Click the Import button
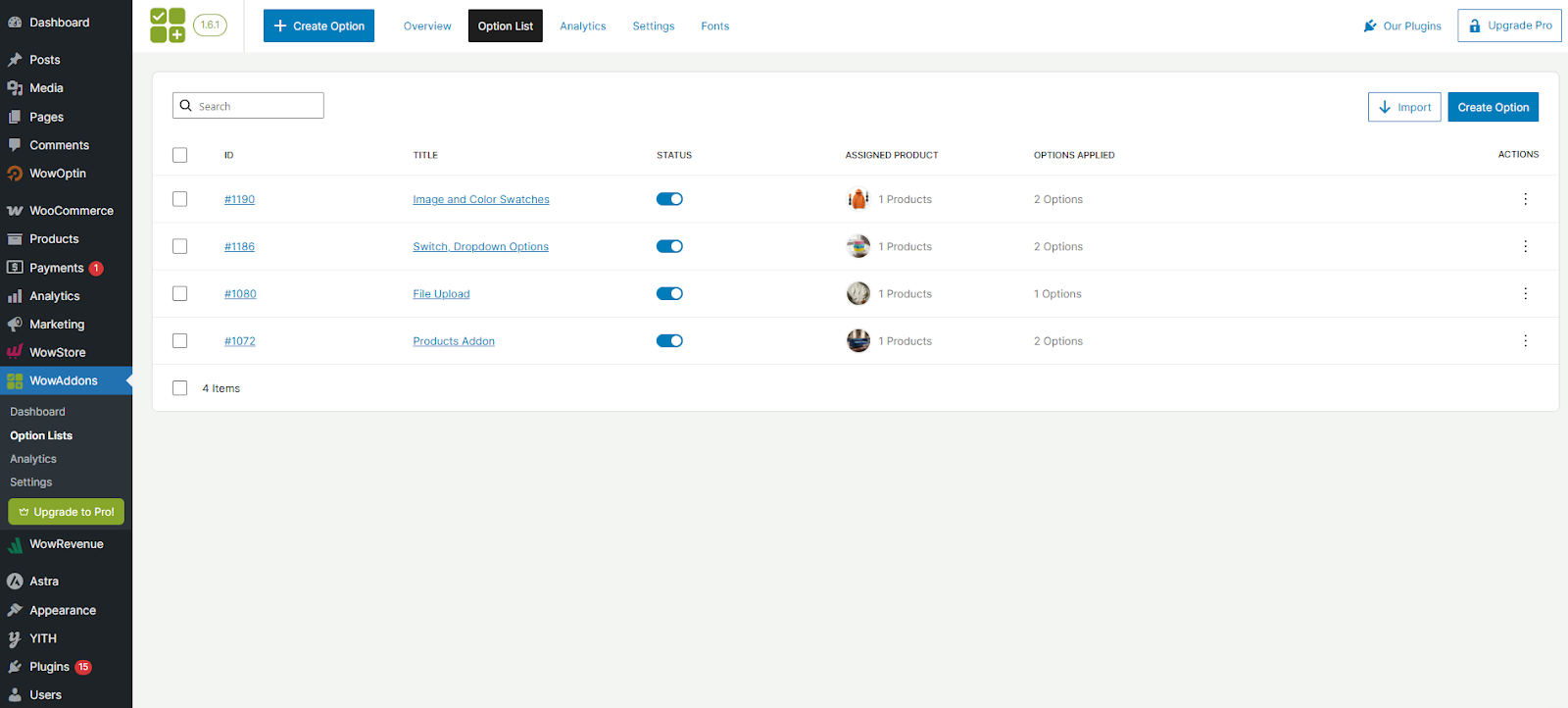This screenshot has width=1568, height=708. (x=1404, y=107)
